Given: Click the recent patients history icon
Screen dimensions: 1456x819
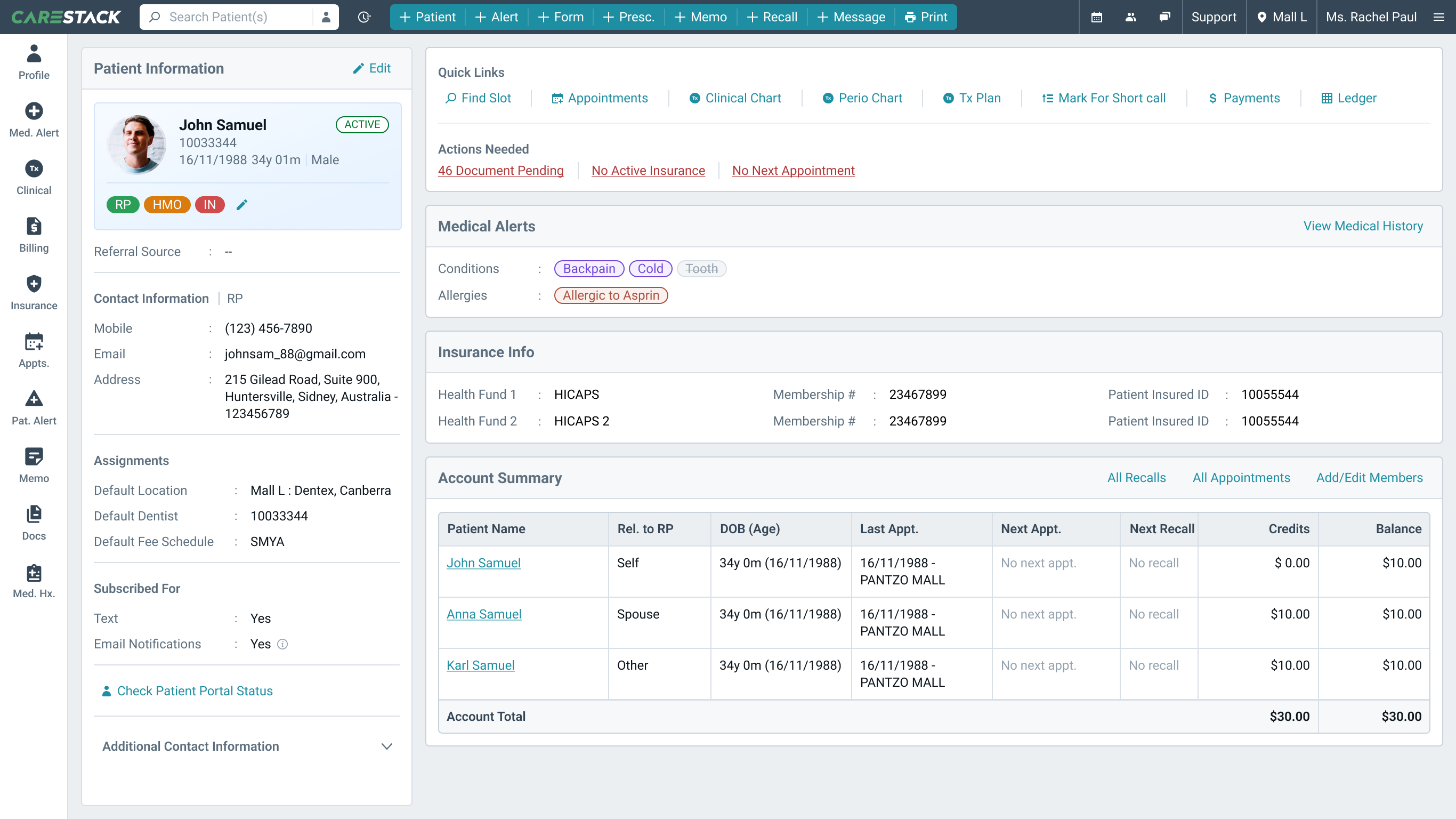Looking at the screenshot, I should pyautogui.click(x=365, y=17).
